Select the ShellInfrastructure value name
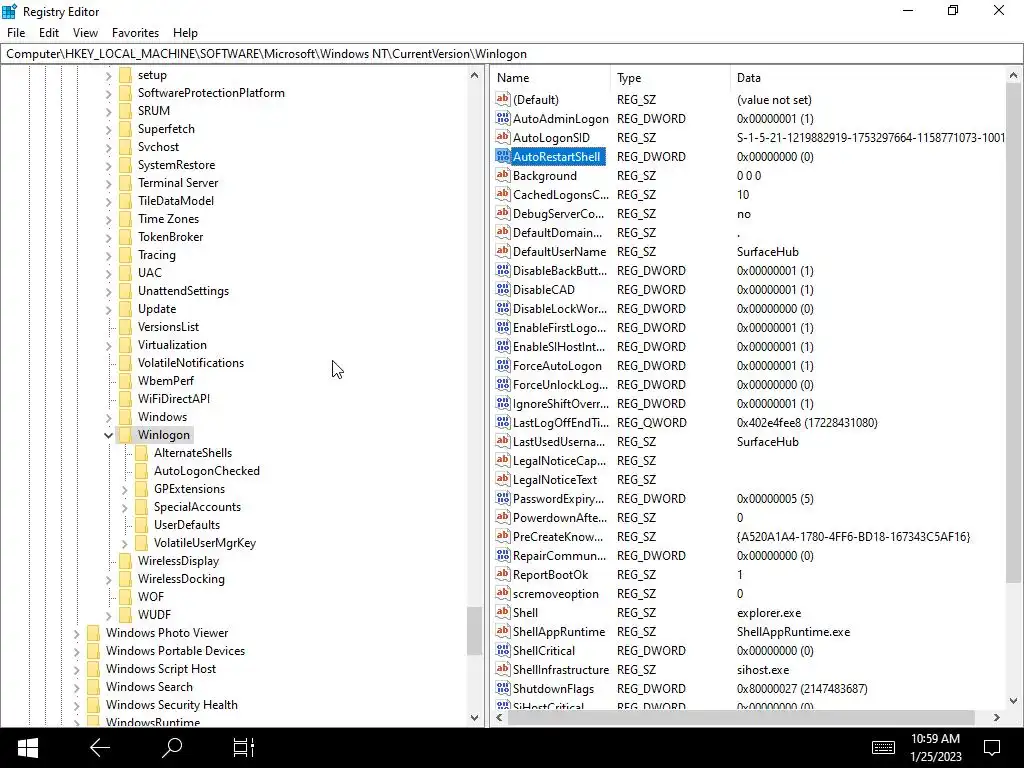The width and height of the screenshot is (1024, 768). (560, 669)
